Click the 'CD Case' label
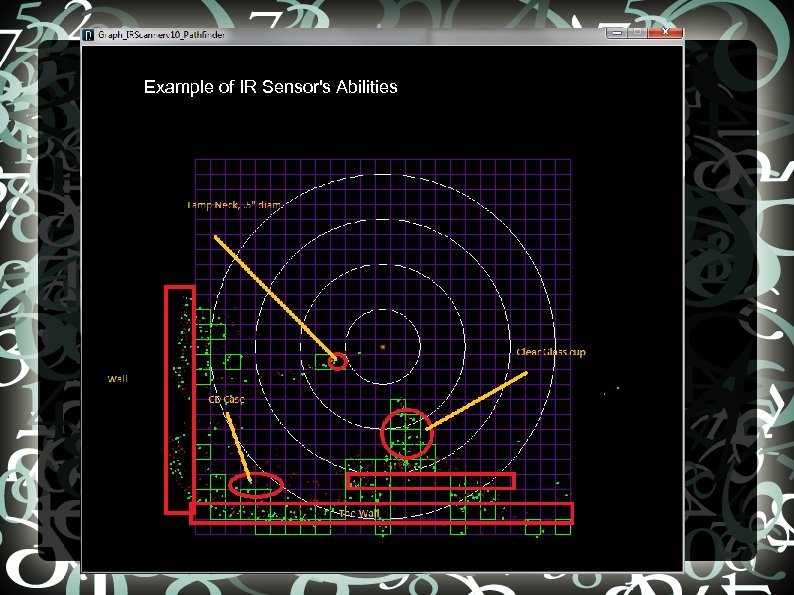 click(x=226, y=400)
